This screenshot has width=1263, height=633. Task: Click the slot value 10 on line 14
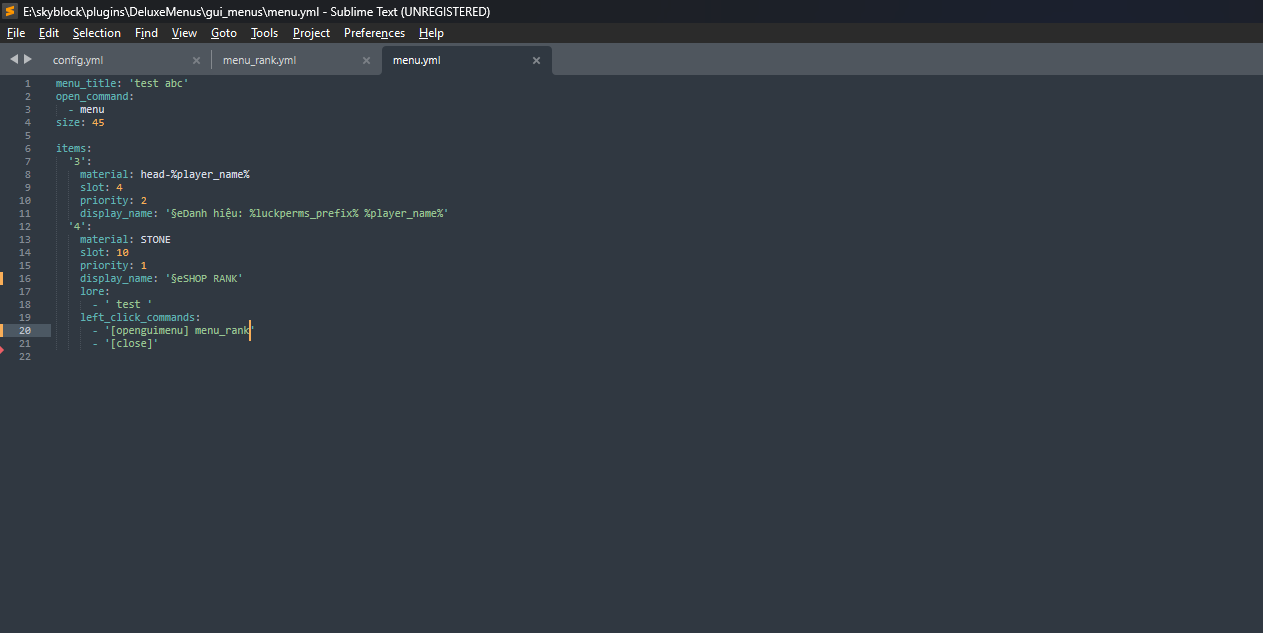pyautogui.click(x=122, y=252)
